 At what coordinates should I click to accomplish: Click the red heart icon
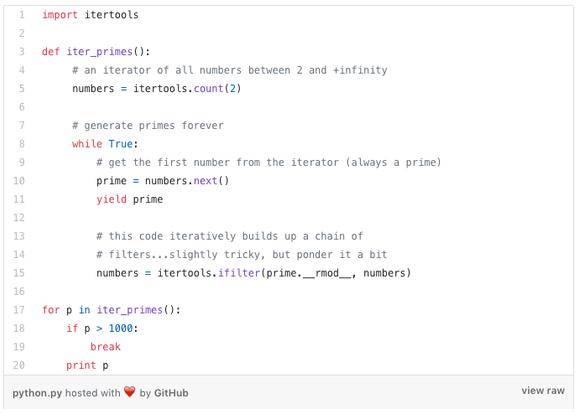130,392
